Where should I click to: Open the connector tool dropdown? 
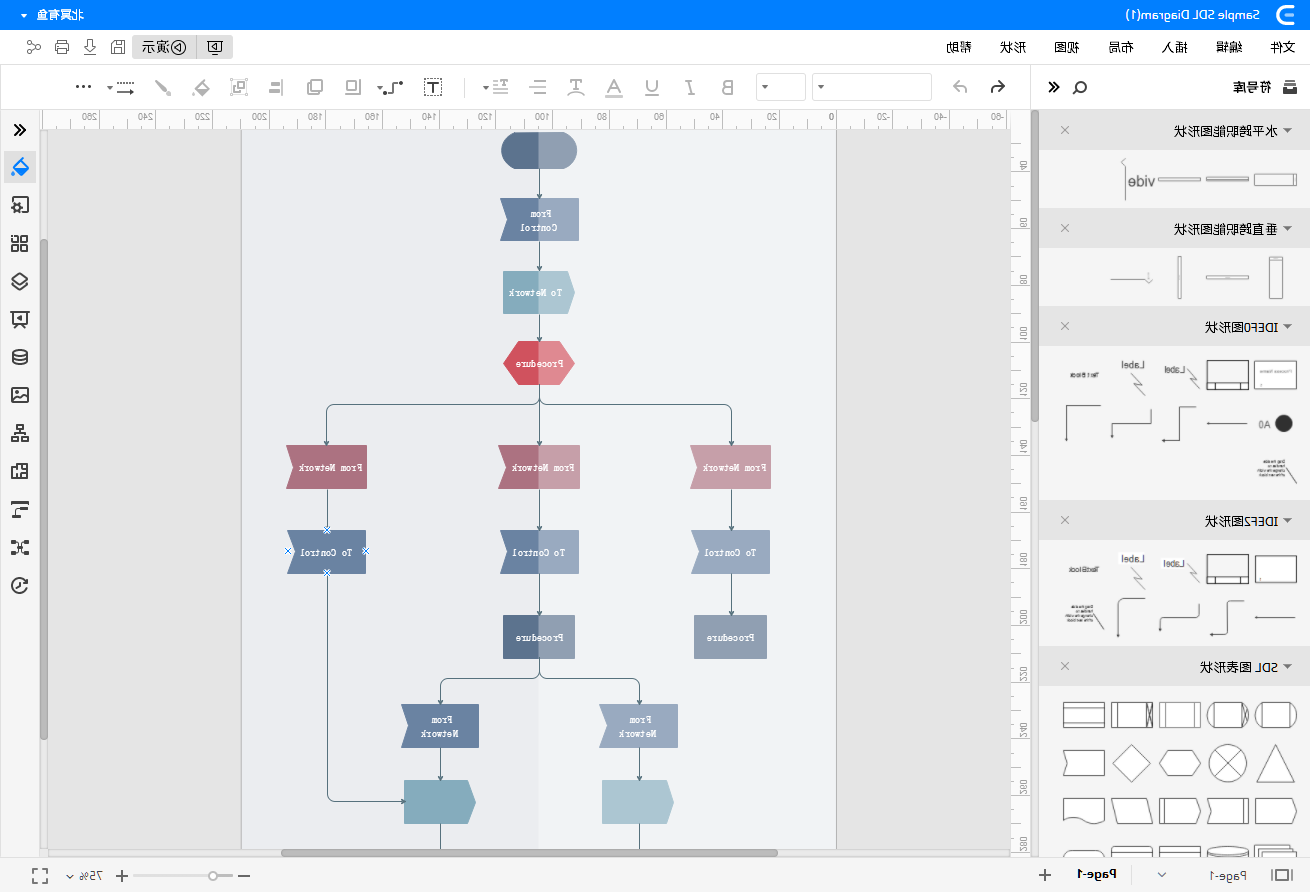tap(390, 87)
